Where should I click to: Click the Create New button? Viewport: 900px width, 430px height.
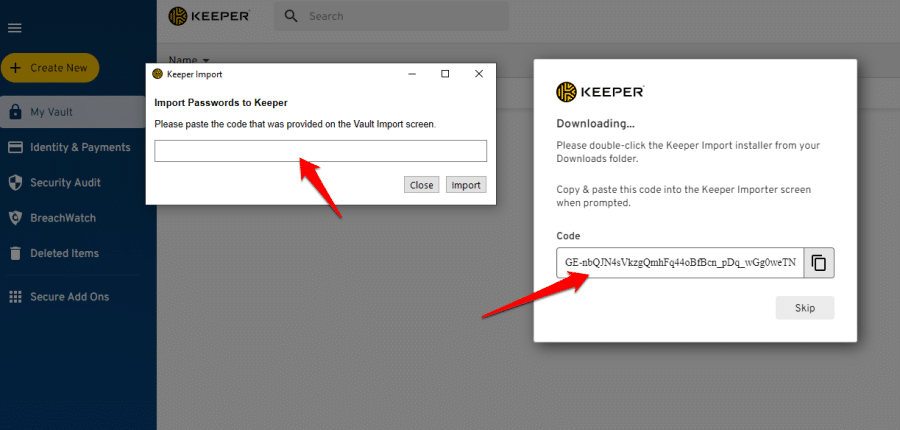50,68
